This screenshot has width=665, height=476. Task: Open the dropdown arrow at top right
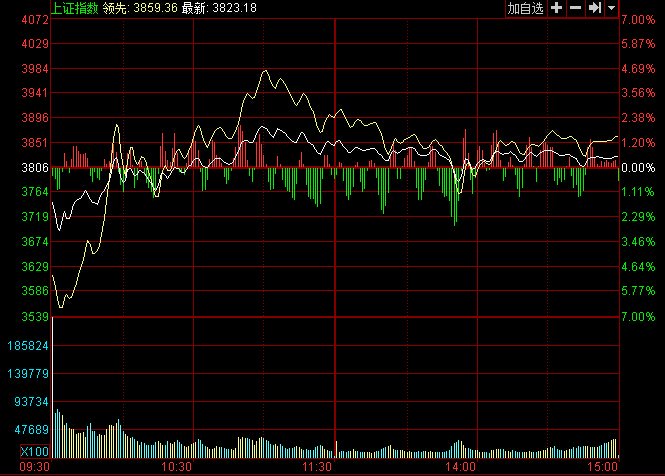click(611, 8)
